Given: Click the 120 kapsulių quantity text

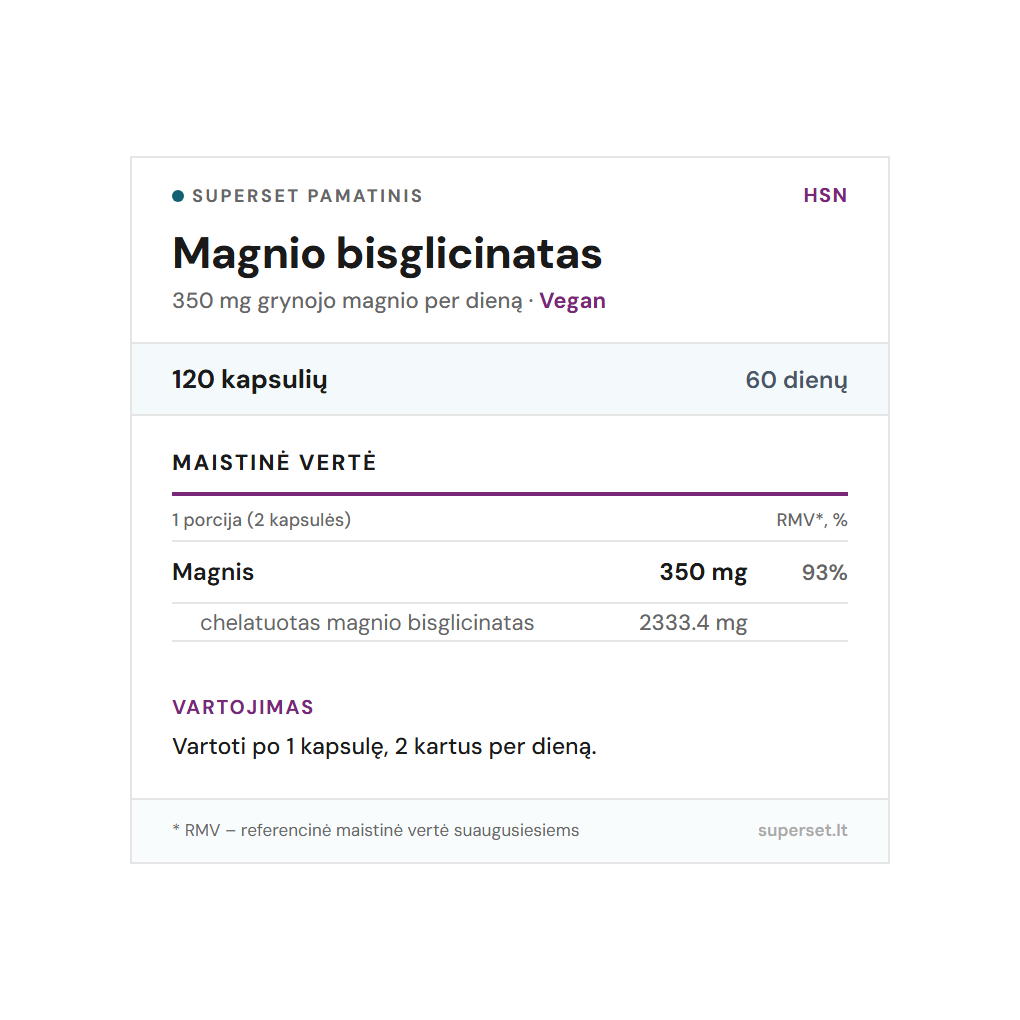Looking at the screenshot, I should 249,380.
